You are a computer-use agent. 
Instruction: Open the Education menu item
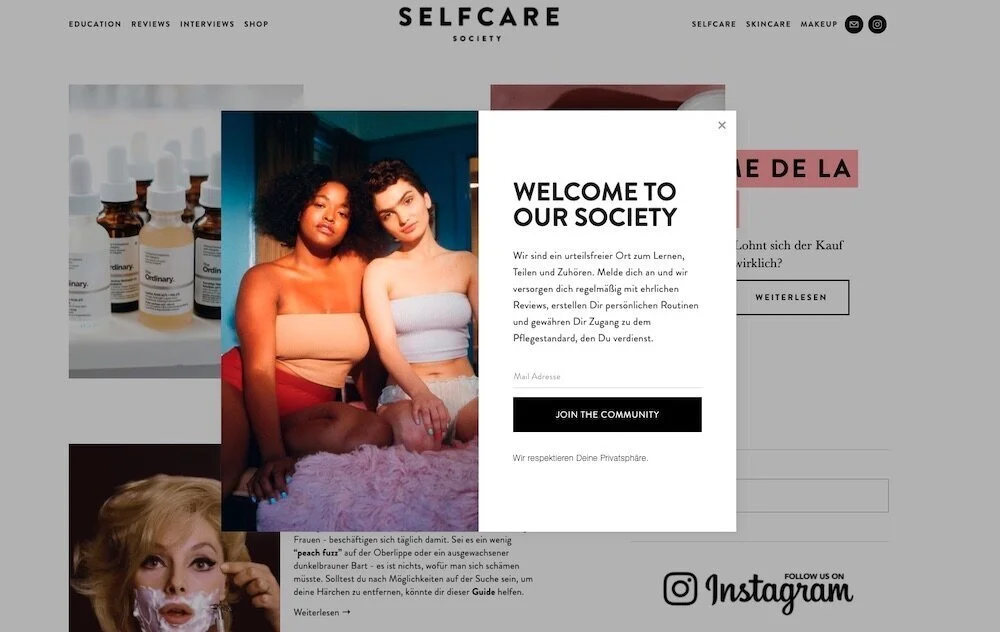pos(95,24)
